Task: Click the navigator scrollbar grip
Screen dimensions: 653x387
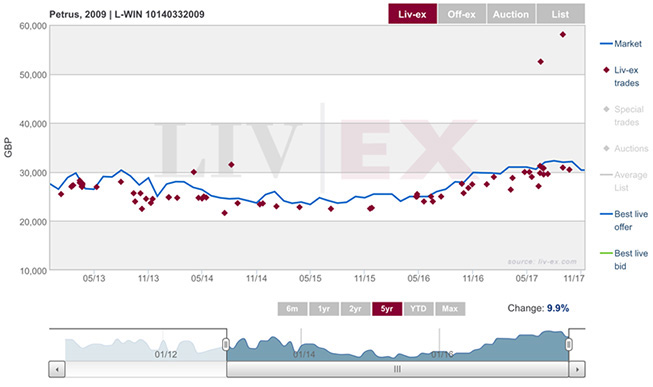Action: click(398, 370)
